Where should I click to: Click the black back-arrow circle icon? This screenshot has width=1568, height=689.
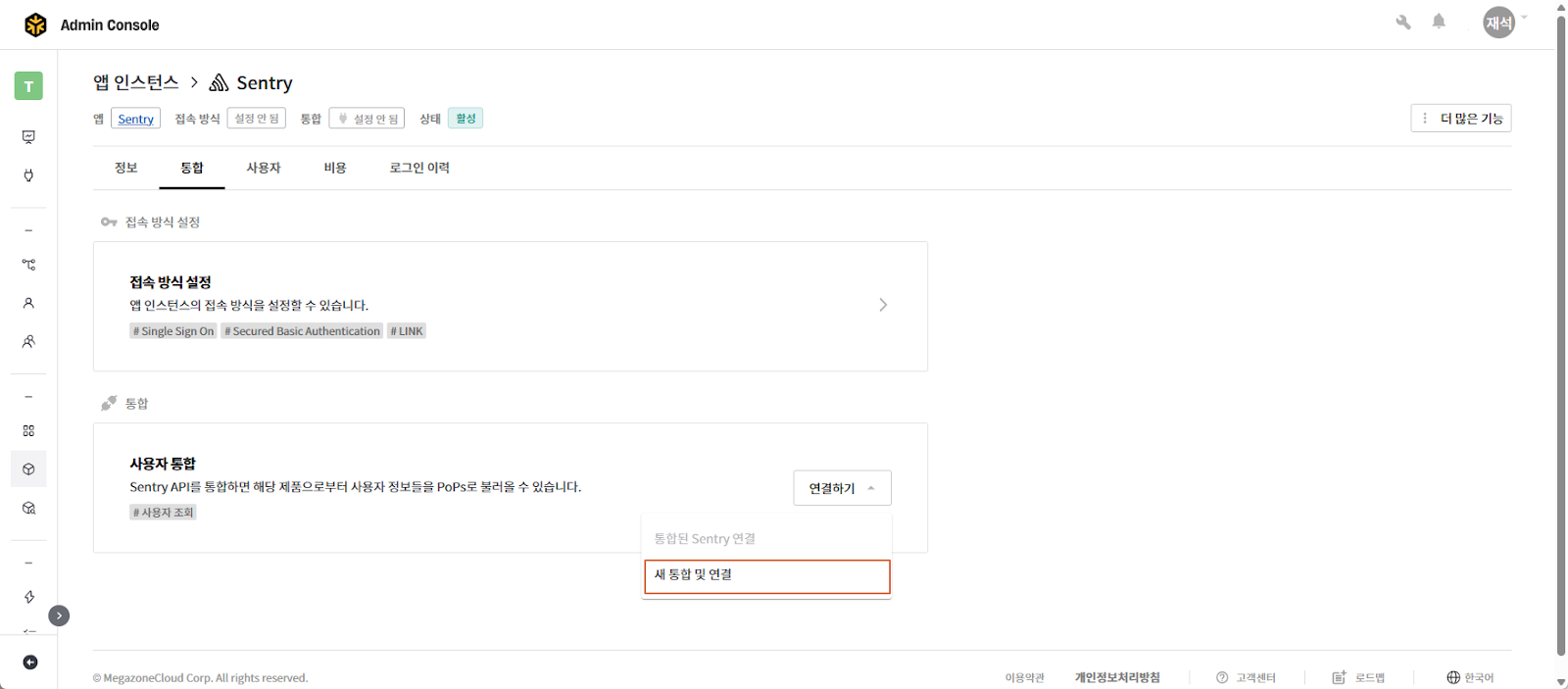(x=30, y=663)
